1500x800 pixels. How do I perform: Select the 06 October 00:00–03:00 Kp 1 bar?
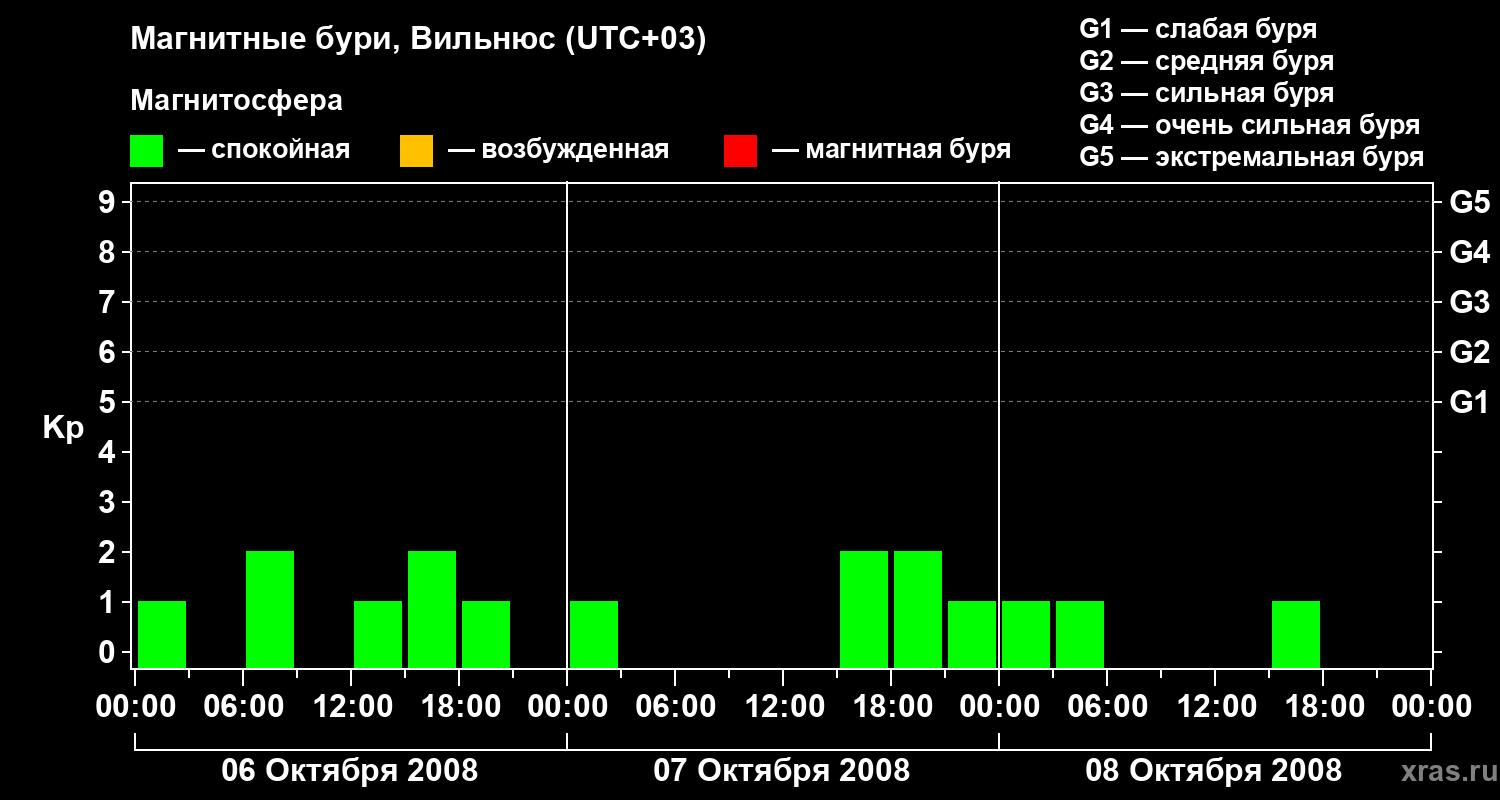click(x=162, y=634)
